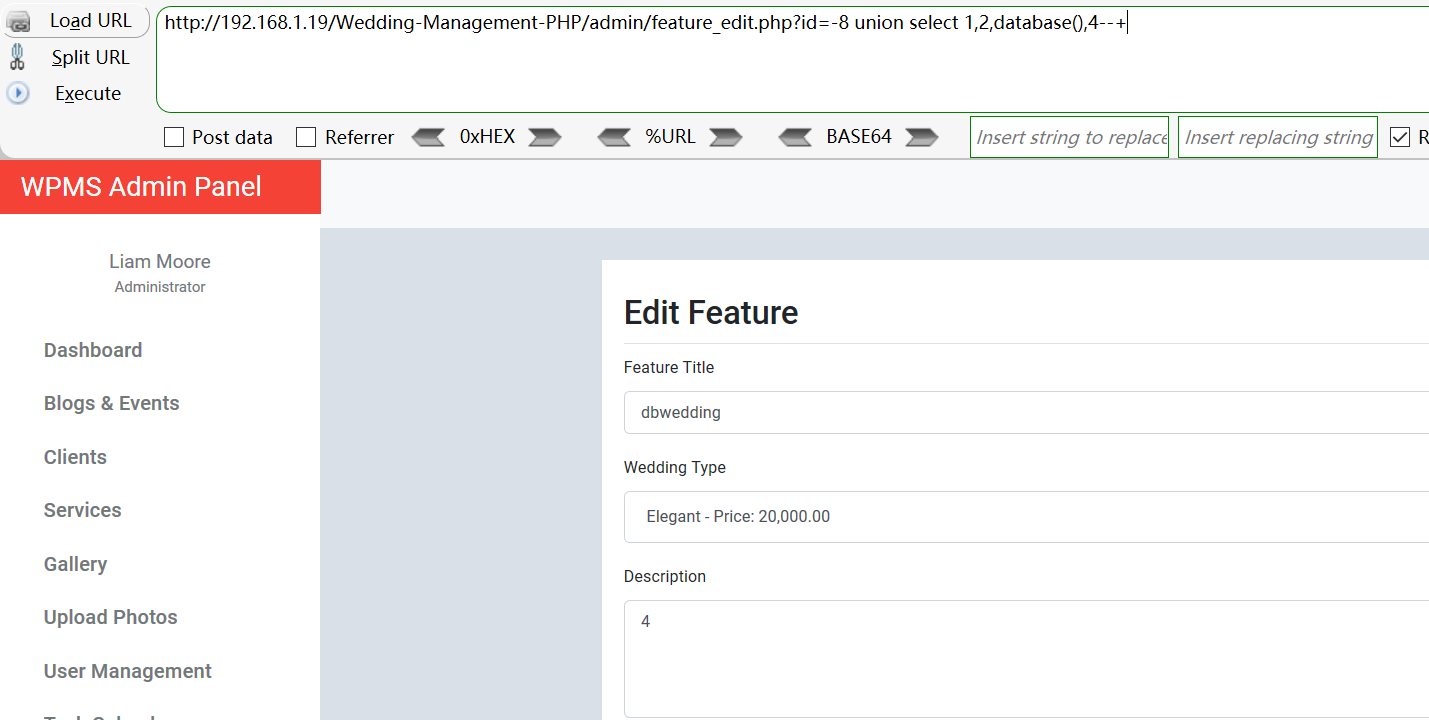Open User Management in the sidebar
The height and width of the screenshot is (720, 1429).
128,671
